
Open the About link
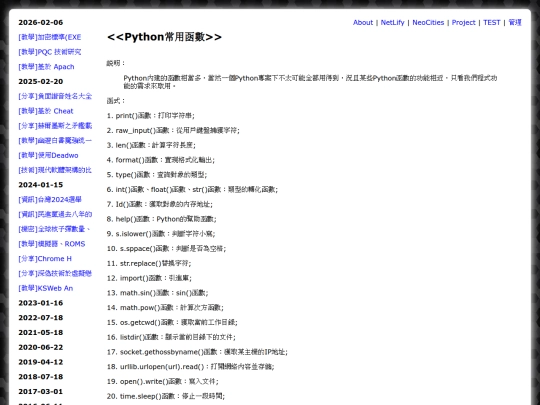(x=363, y=22)
